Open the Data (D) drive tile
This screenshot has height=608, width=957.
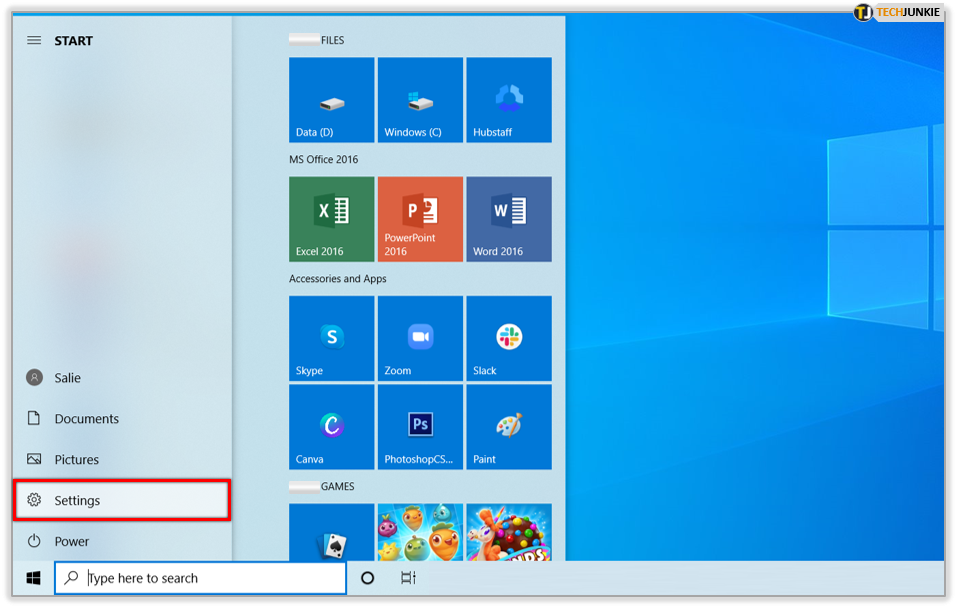click(x=331, y=100)
